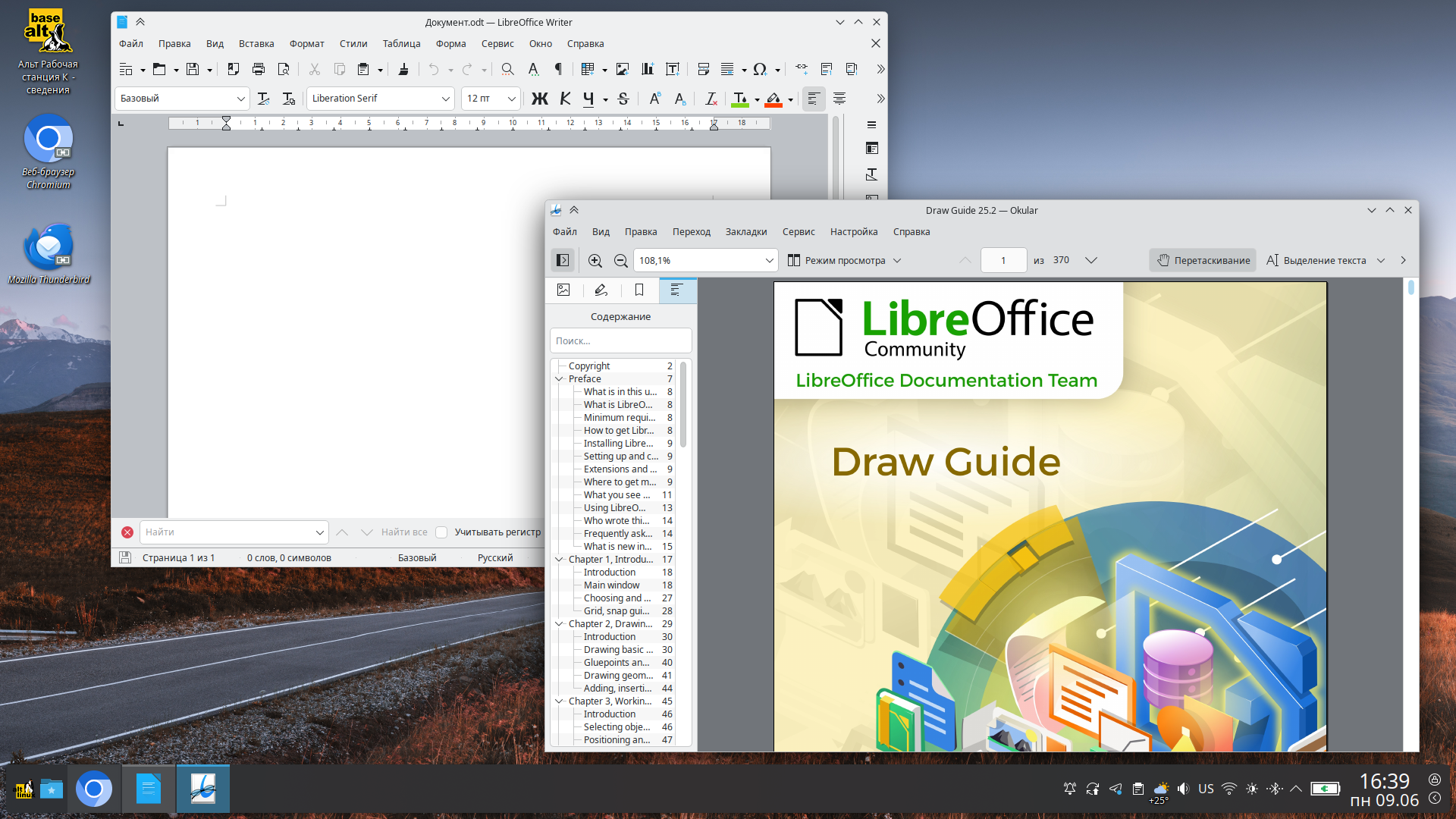
Task: Go to previous page arrow in Okular
Action: click(965, 260)
